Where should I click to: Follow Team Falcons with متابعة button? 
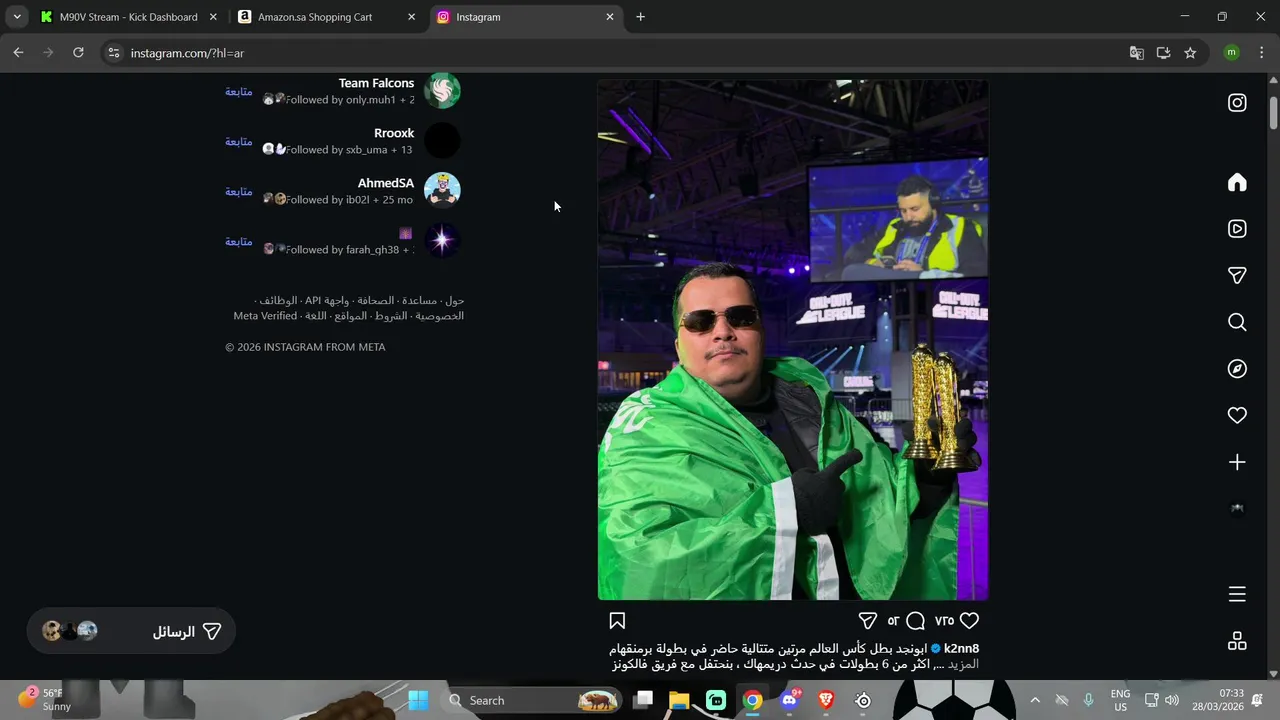pyautogui.click(x=238, y=91)
